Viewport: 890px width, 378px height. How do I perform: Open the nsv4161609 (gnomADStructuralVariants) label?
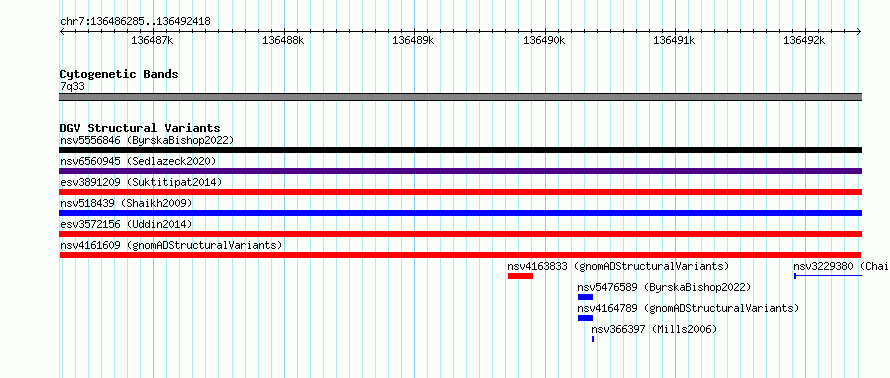tap(171, 245)
